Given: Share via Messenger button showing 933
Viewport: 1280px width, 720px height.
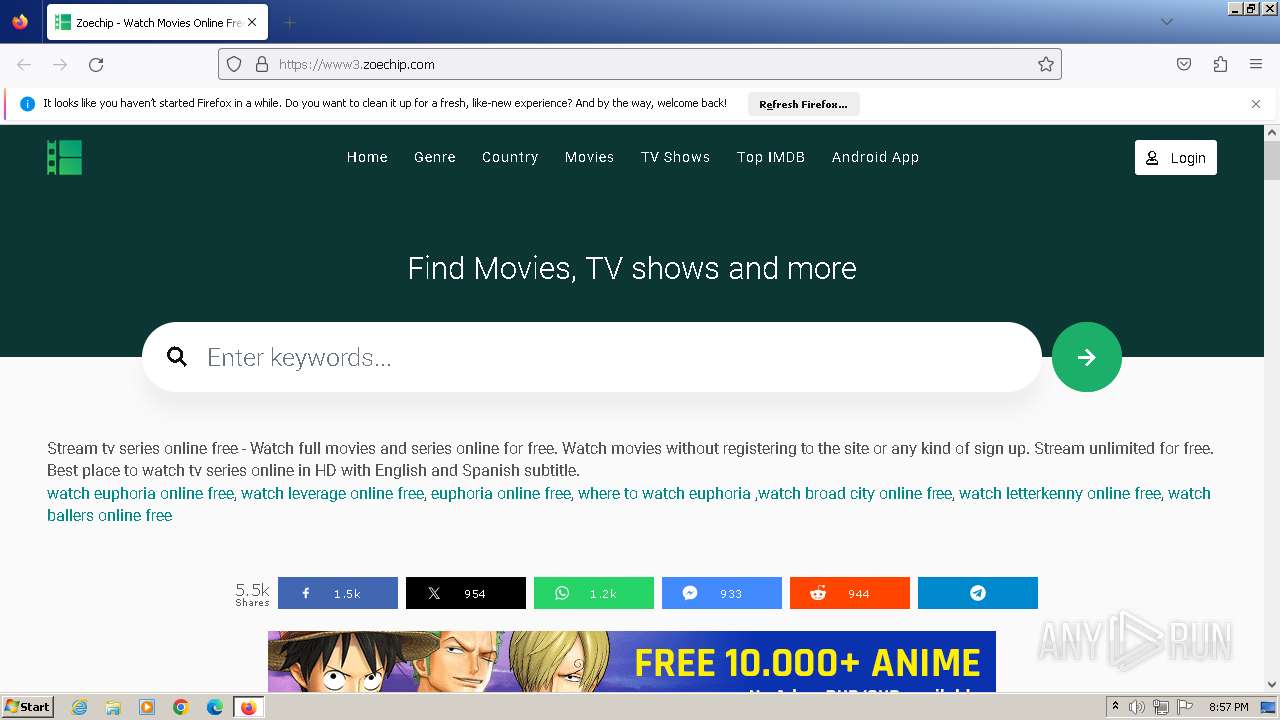Looking at the screenshot, I should click(x=721, y=593).
